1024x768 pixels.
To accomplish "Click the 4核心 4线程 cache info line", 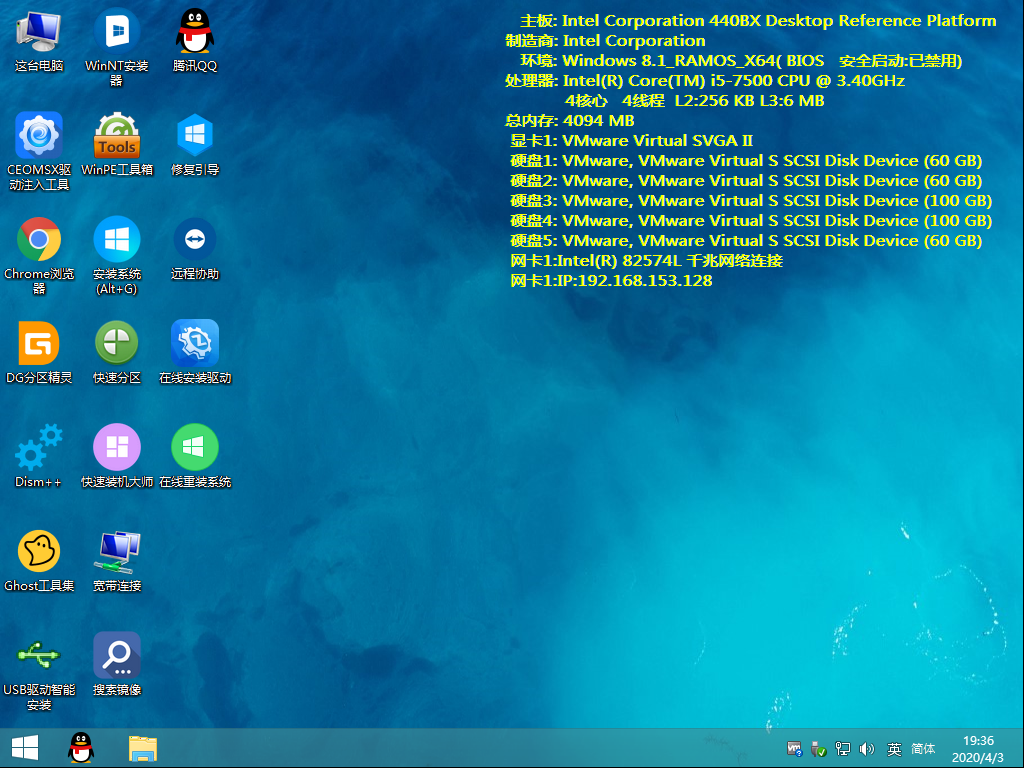I will (x=694, y=101).
